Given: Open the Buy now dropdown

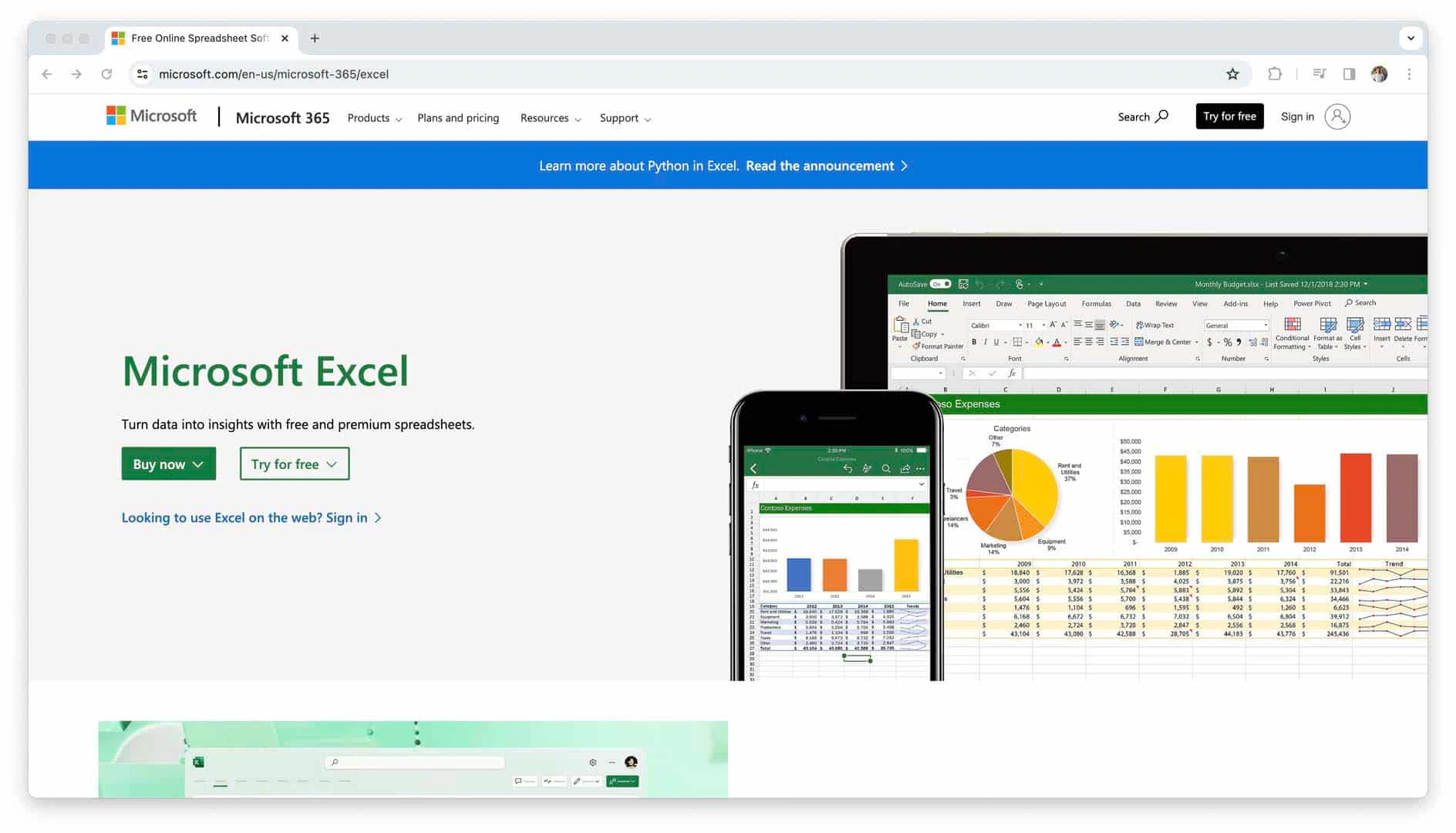Looking at the screenshot, I should pos(168,464).
